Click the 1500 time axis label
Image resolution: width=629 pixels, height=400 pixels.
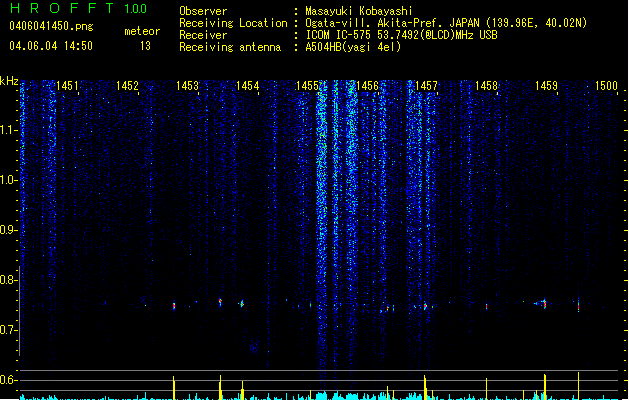tap(606, 85)
